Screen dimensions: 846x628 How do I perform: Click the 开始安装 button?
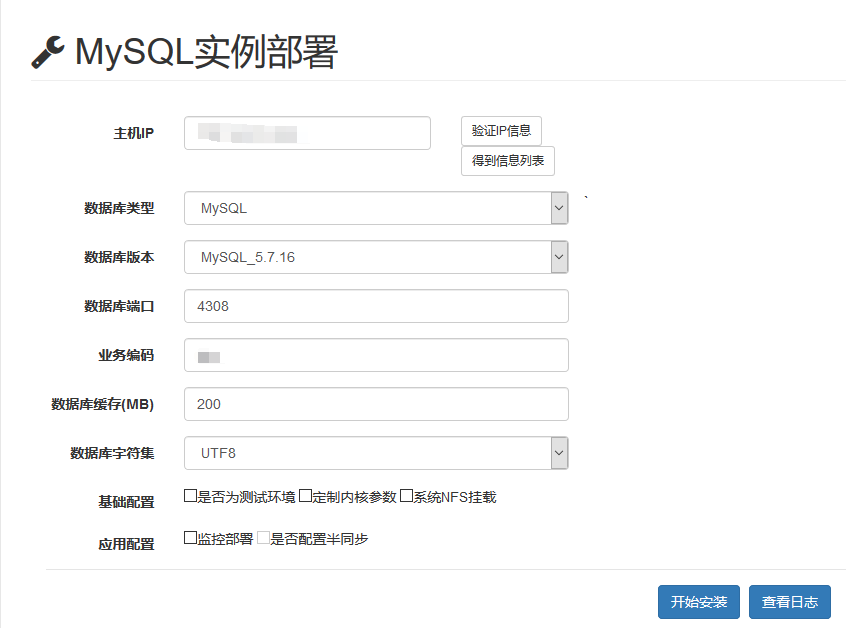(x=699, y=602)
